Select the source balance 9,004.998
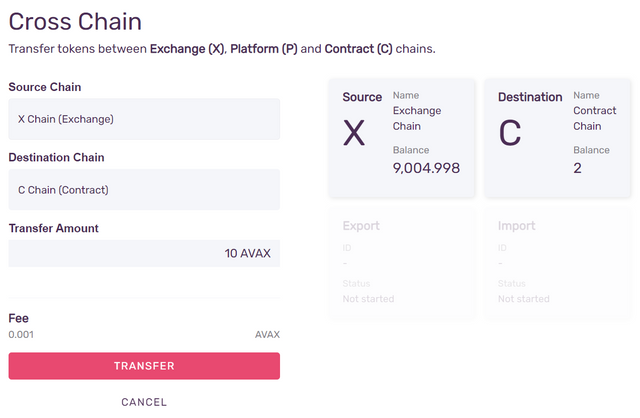The image size is (640, 418). tap(426, 168)
